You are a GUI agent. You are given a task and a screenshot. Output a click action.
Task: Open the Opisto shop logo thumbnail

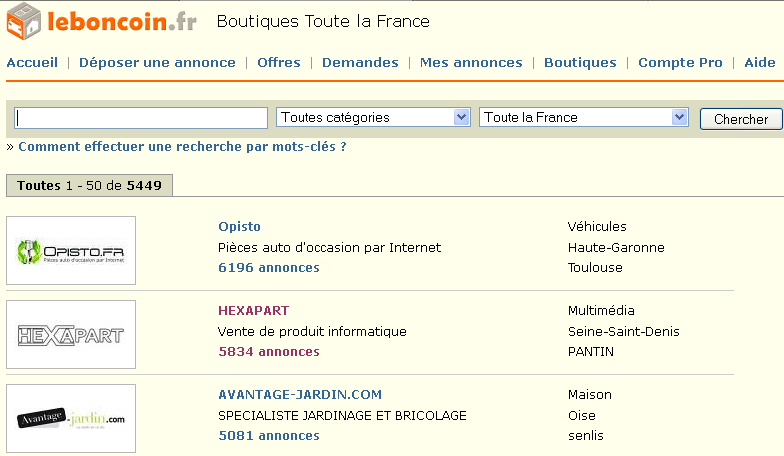point(71,251)
